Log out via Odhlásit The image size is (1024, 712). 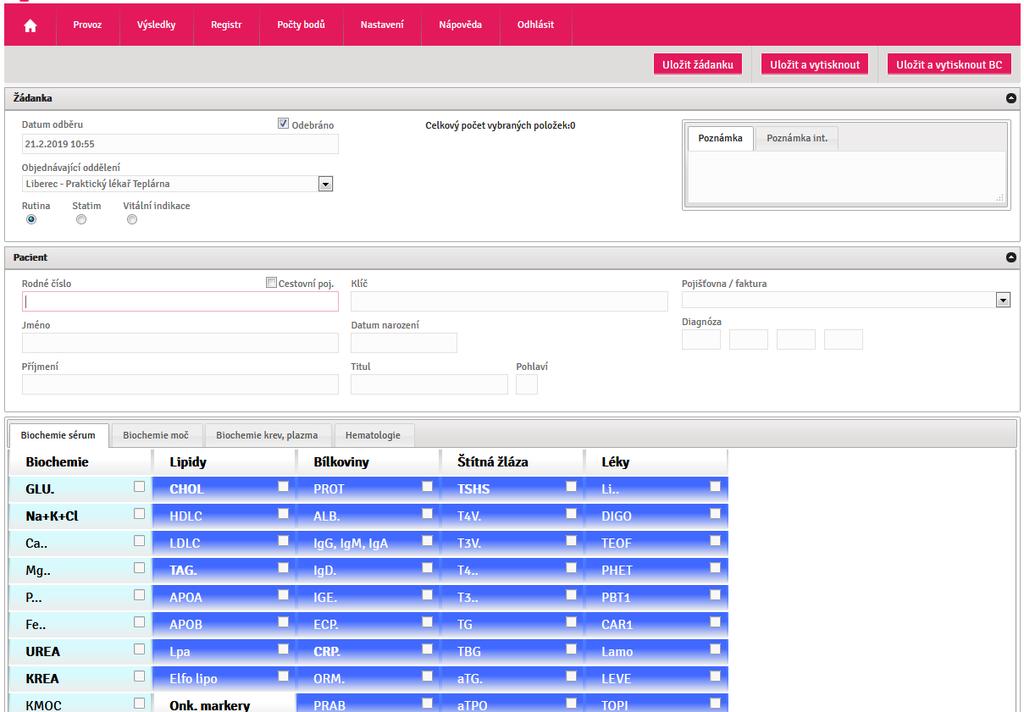click(x=536, y=25)
